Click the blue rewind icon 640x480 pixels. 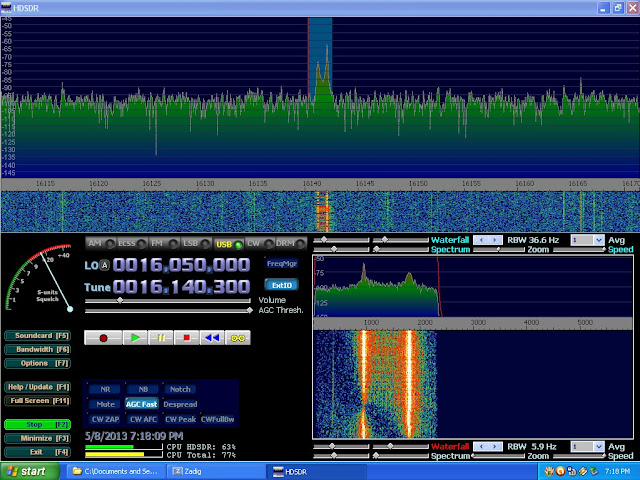213,338
